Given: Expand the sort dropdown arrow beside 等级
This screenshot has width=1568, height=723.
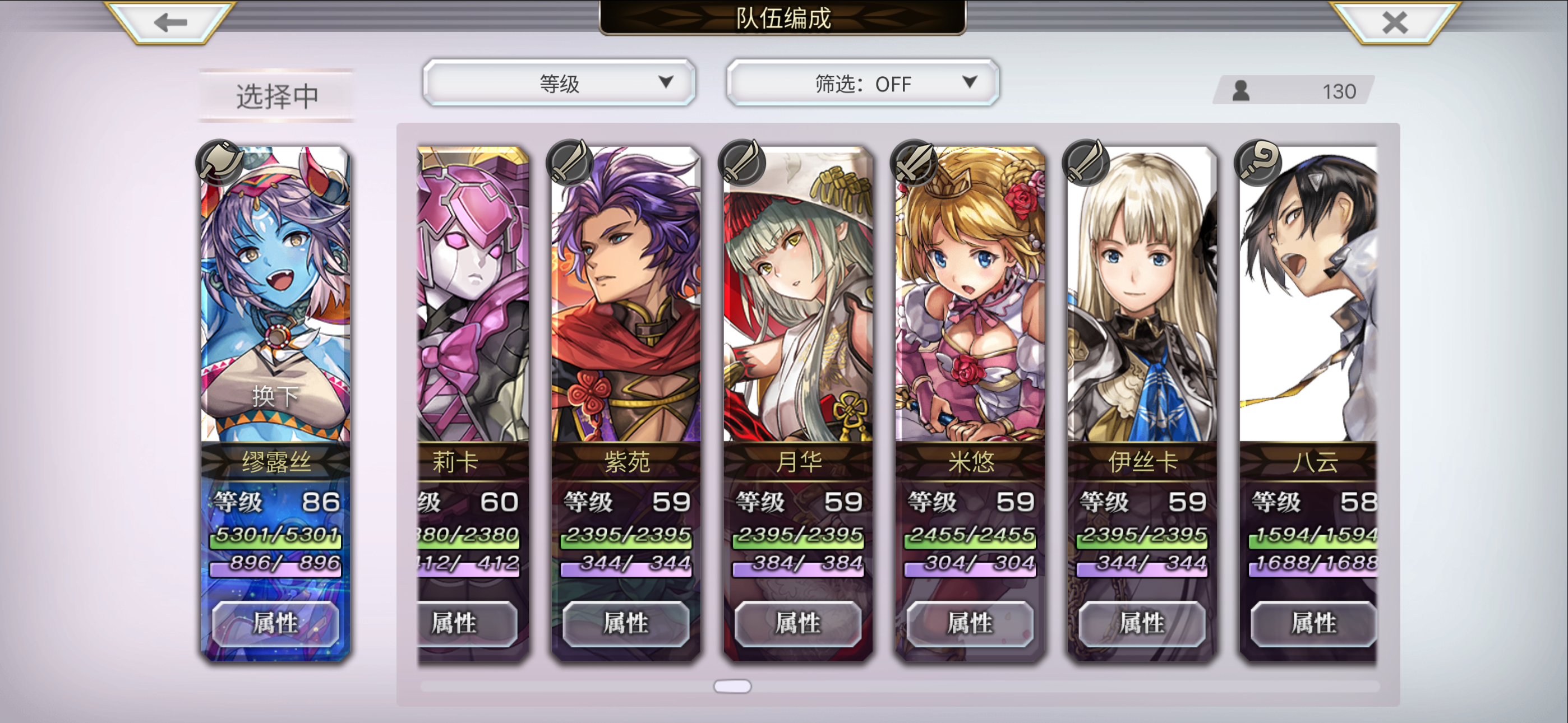Looking at the screenshot, I should click(x=666, y=82).
